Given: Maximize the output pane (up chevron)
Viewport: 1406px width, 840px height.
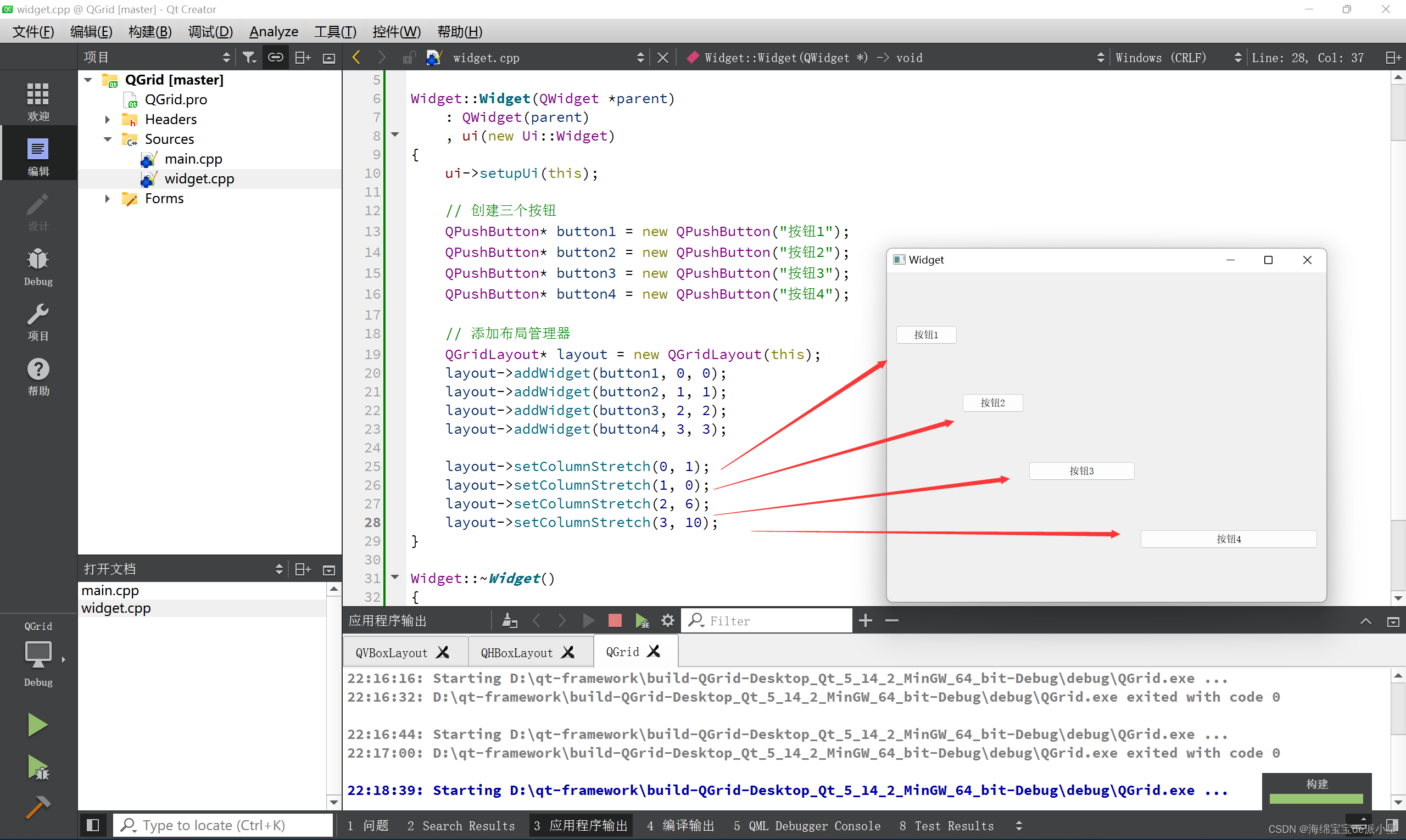Looking at the screenshot, I should (x=1366, y=621).
